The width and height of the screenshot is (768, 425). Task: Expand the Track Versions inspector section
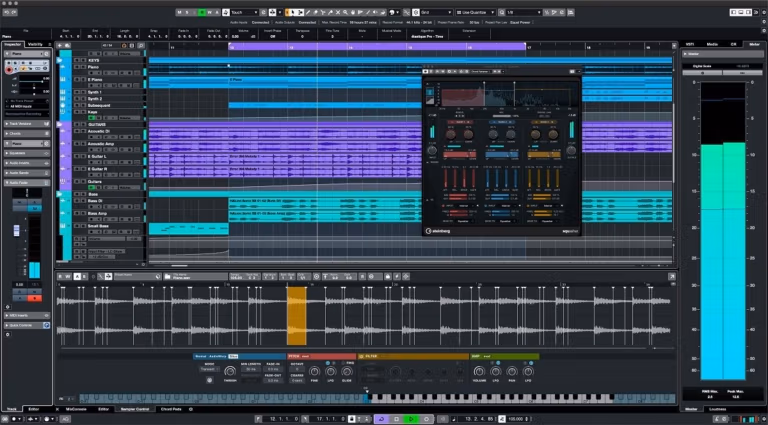click(27, 124)
